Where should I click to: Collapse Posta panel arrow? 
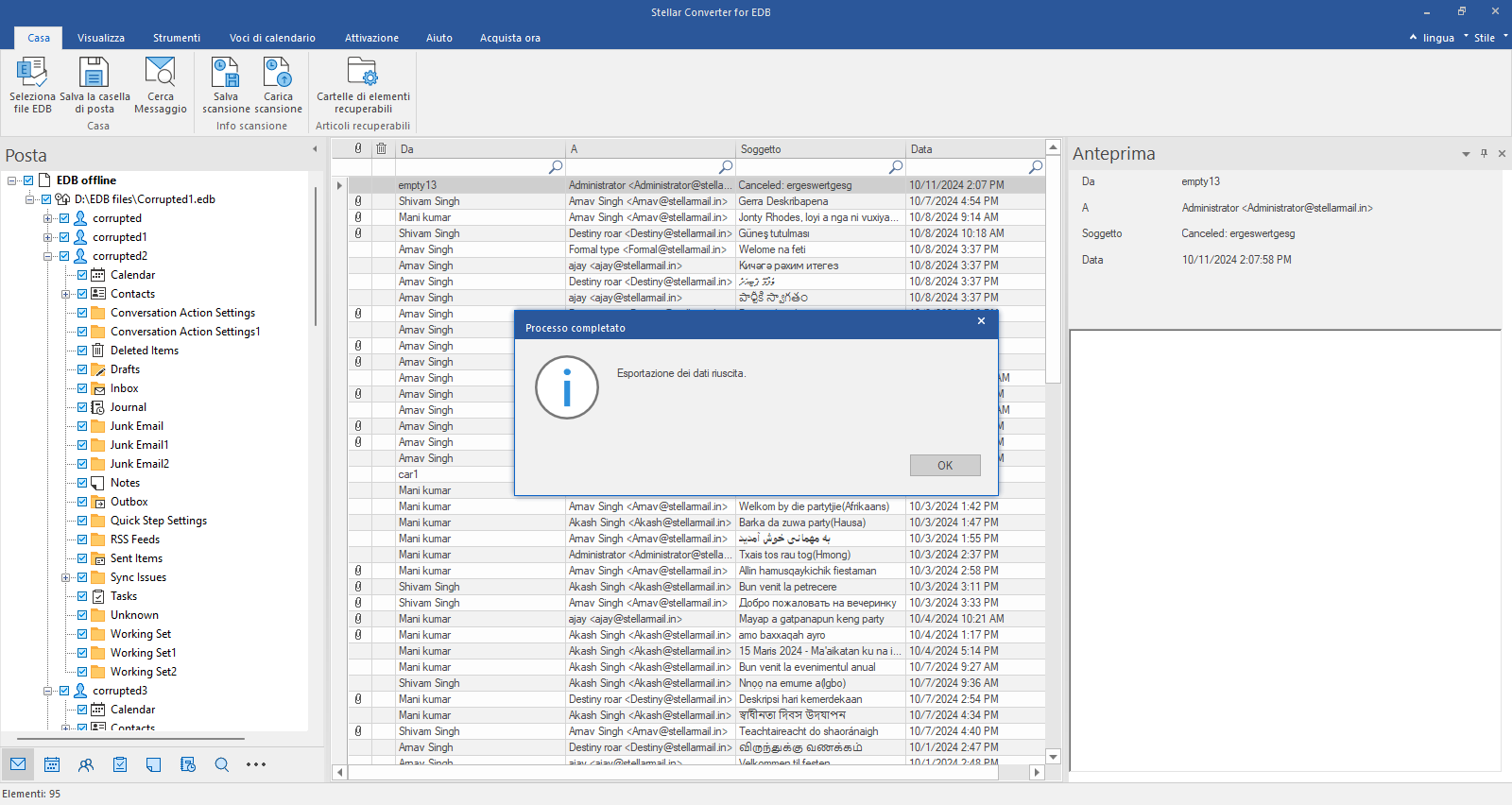[x=315, y=149]
